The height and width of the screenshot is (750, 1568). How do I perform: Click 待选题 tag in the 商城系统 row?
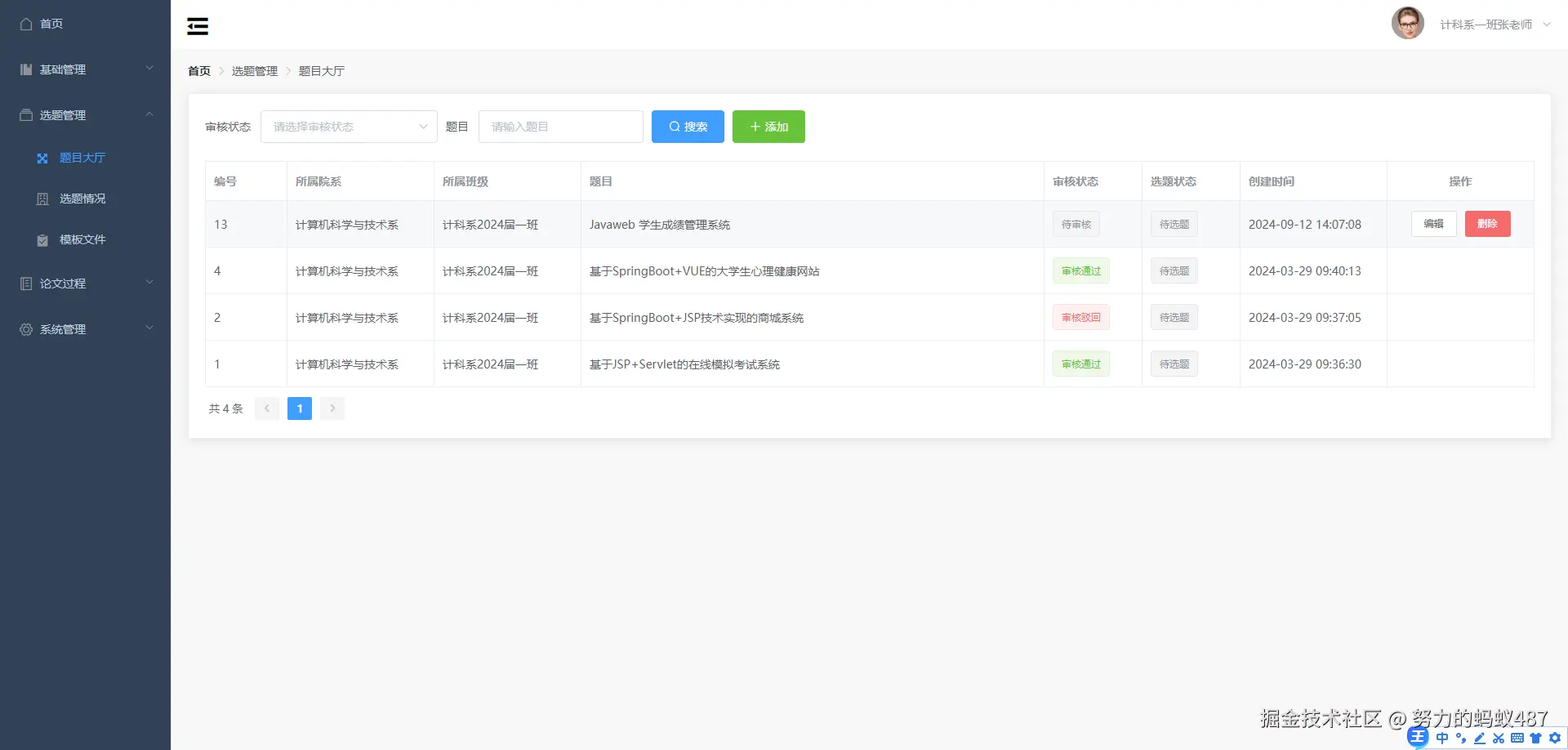pos(1174,317)
